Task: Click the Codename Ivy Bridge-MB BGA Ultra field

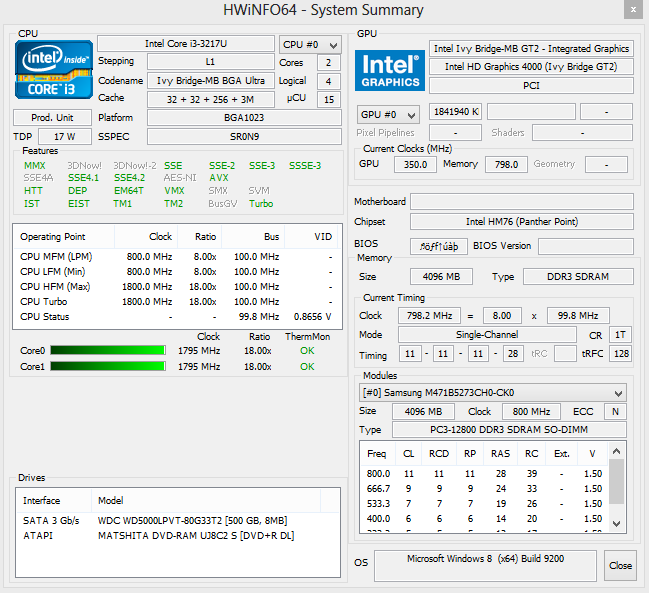Action: click(x=211, y=81)
